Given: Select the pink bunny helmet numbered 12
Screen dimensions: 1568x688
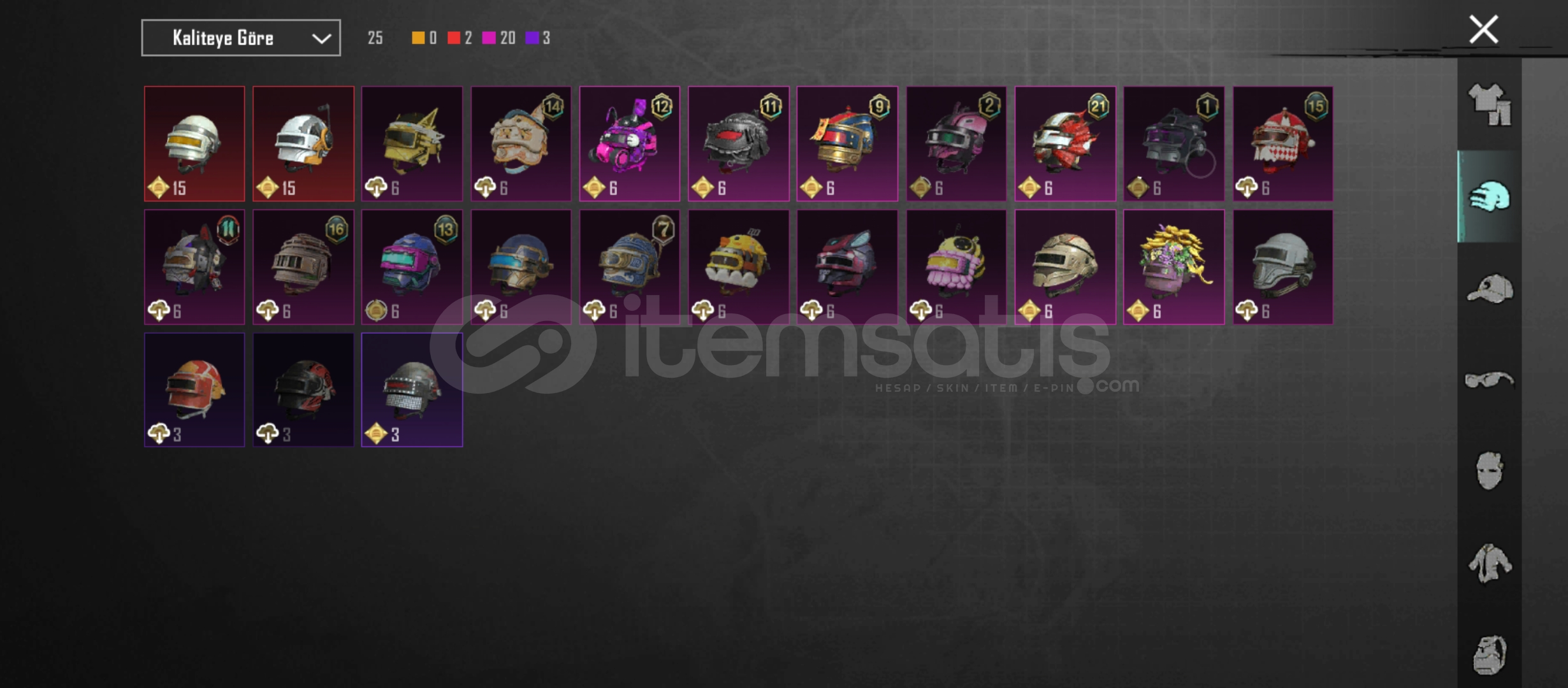Looking at the screenshot, I should pos(630,144).
